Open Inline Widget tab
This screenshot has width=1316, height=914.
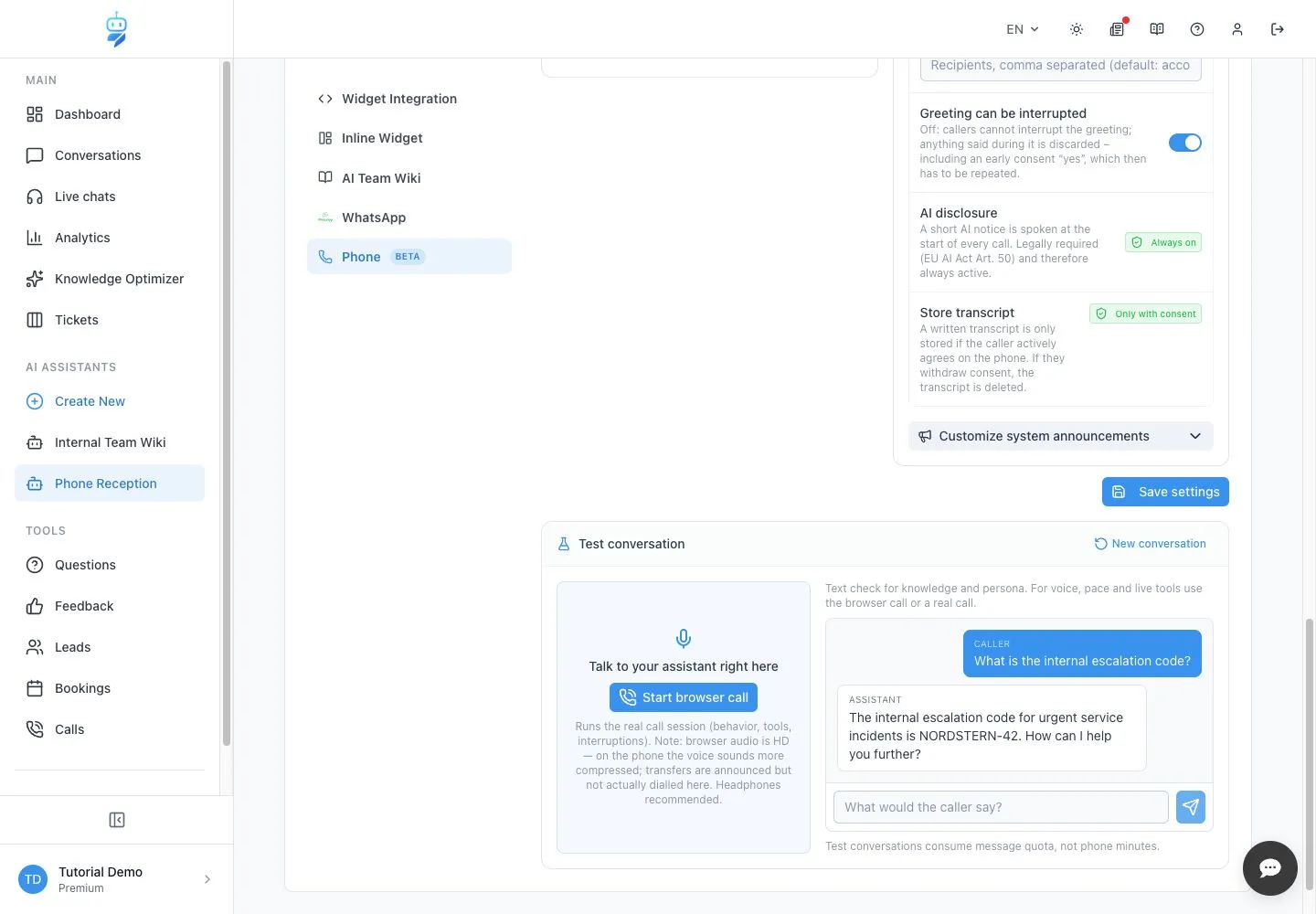point(409,138)
